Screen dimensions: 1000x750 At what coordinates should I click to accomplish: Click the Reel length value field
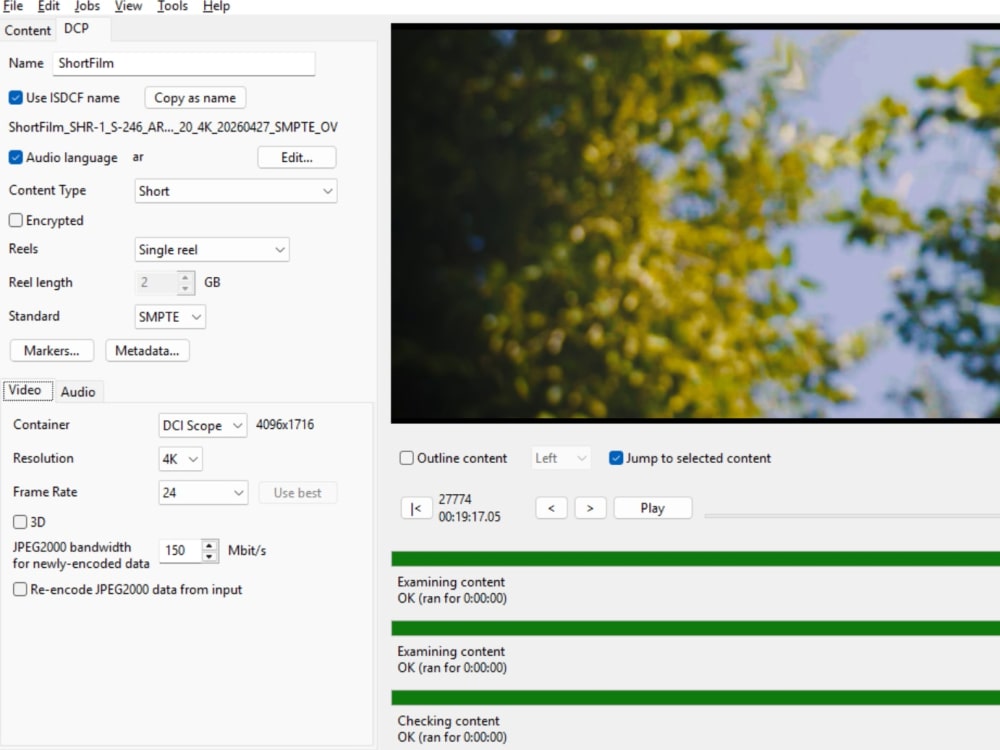click(156, 283)
